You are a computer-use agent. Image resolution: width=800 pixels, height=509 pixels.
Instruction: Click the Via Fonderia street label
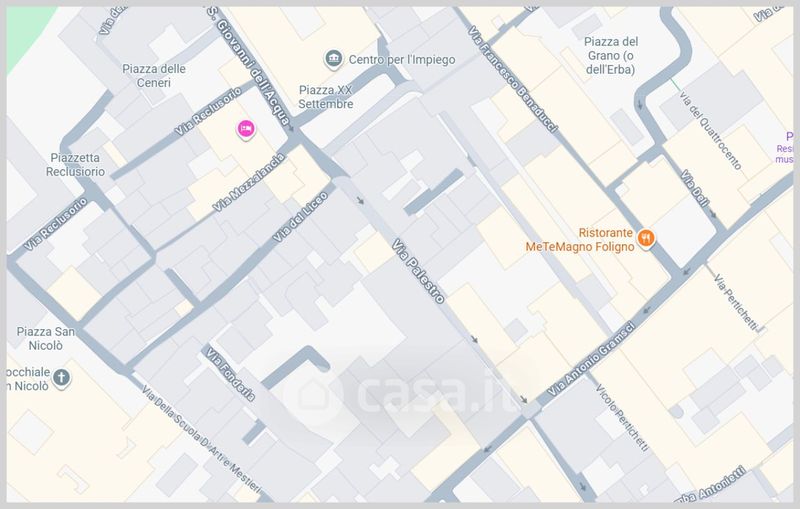[230, 374]
